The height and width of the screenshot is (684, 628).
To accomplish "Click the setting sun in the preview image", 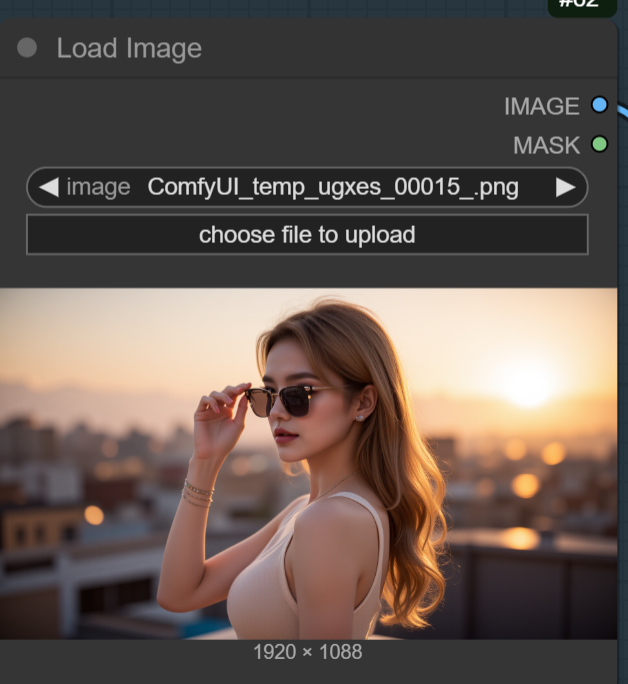I will point(529,383).
